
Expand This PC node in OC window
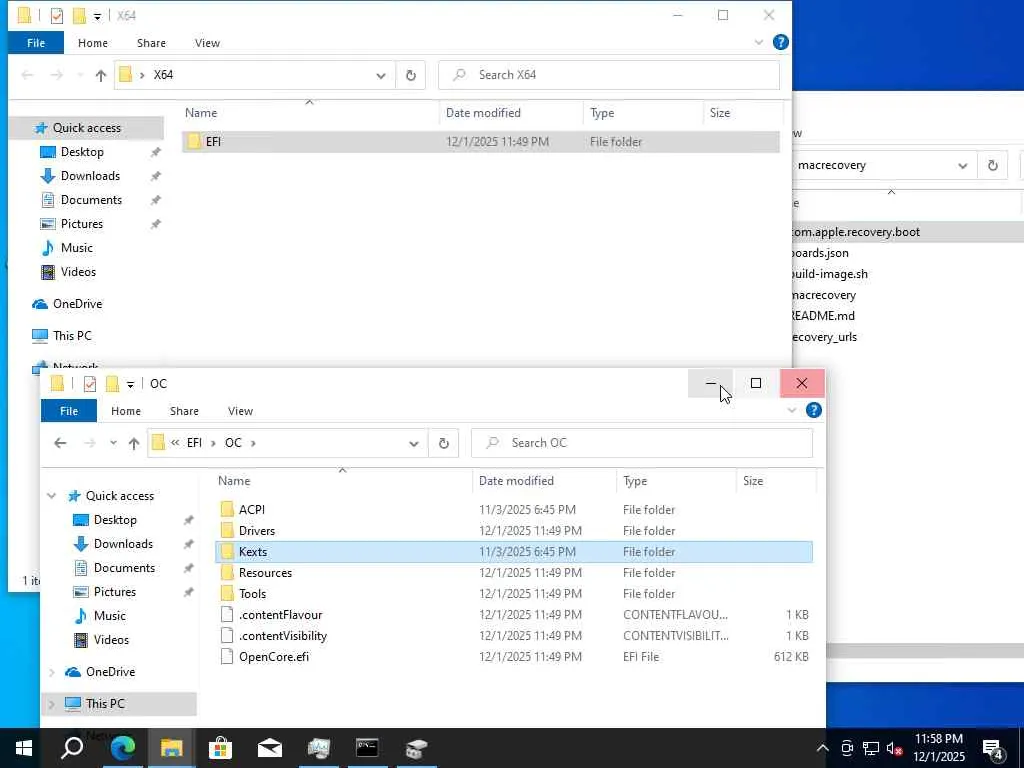52,704
